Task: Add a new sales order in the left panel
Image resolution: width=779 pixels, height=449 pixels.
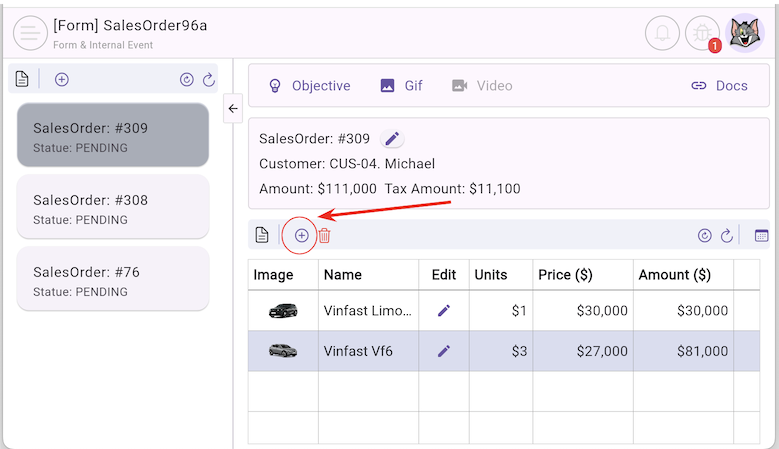Action: 62,80
